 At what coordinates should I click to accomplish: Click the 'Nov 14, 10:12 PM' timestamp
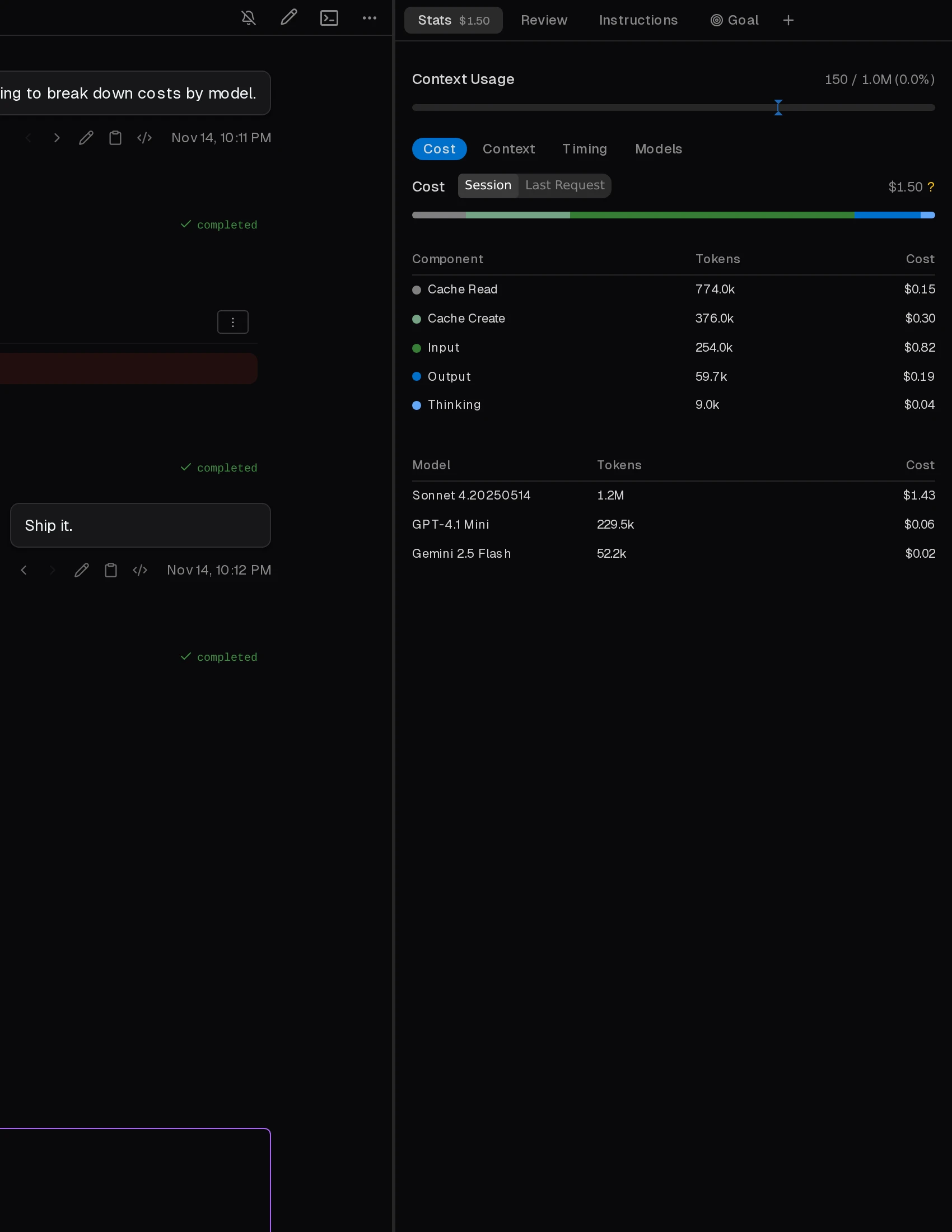219,570
